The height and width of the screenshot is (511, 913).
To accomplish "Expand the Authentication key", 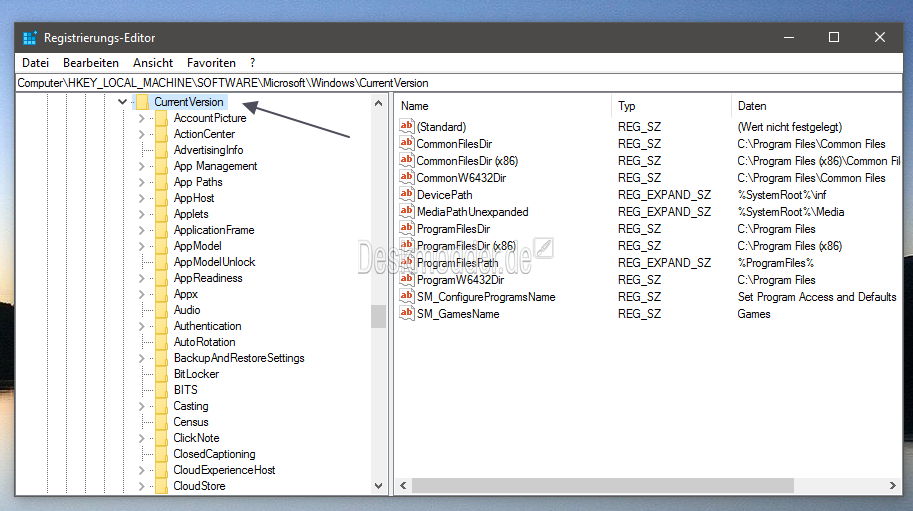I will pyautogui.click(x=141, y=326).
